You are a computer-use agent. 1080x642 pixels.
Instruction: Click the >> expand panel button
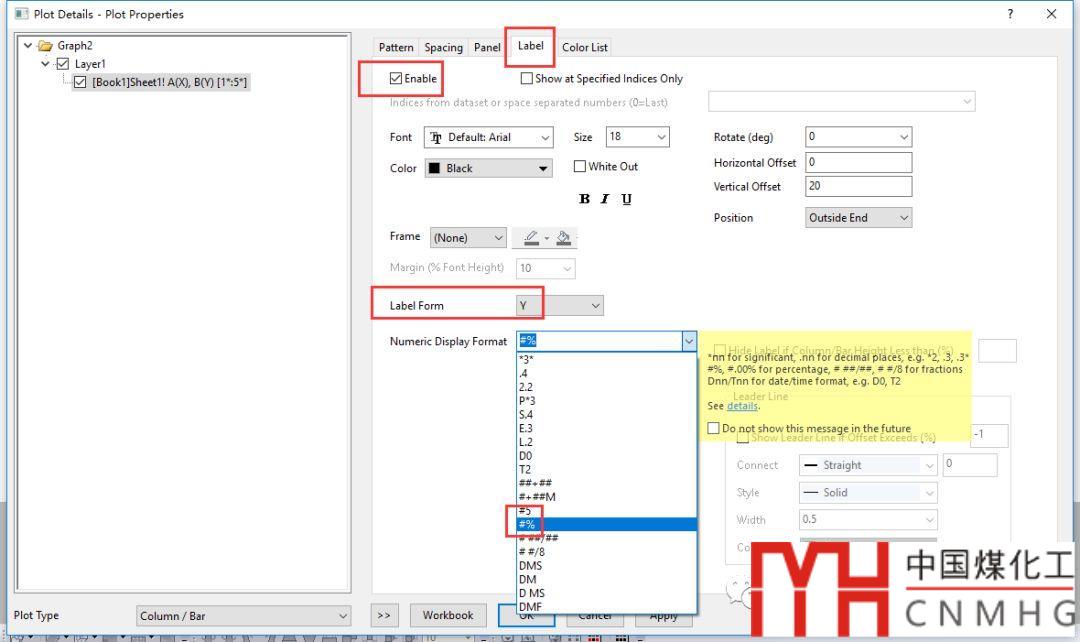pyautogui.click(x=384, y=615)
